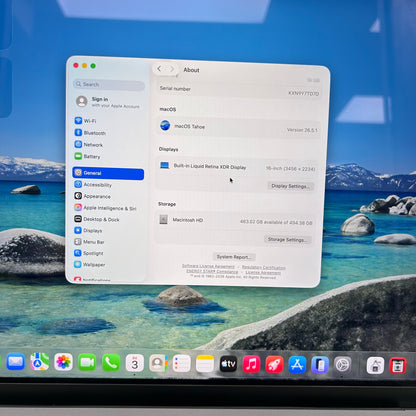This screenshot has height=416, width=416.
Task: Select the highlighted General sidebar item
Action: click(x=108, y=173)
